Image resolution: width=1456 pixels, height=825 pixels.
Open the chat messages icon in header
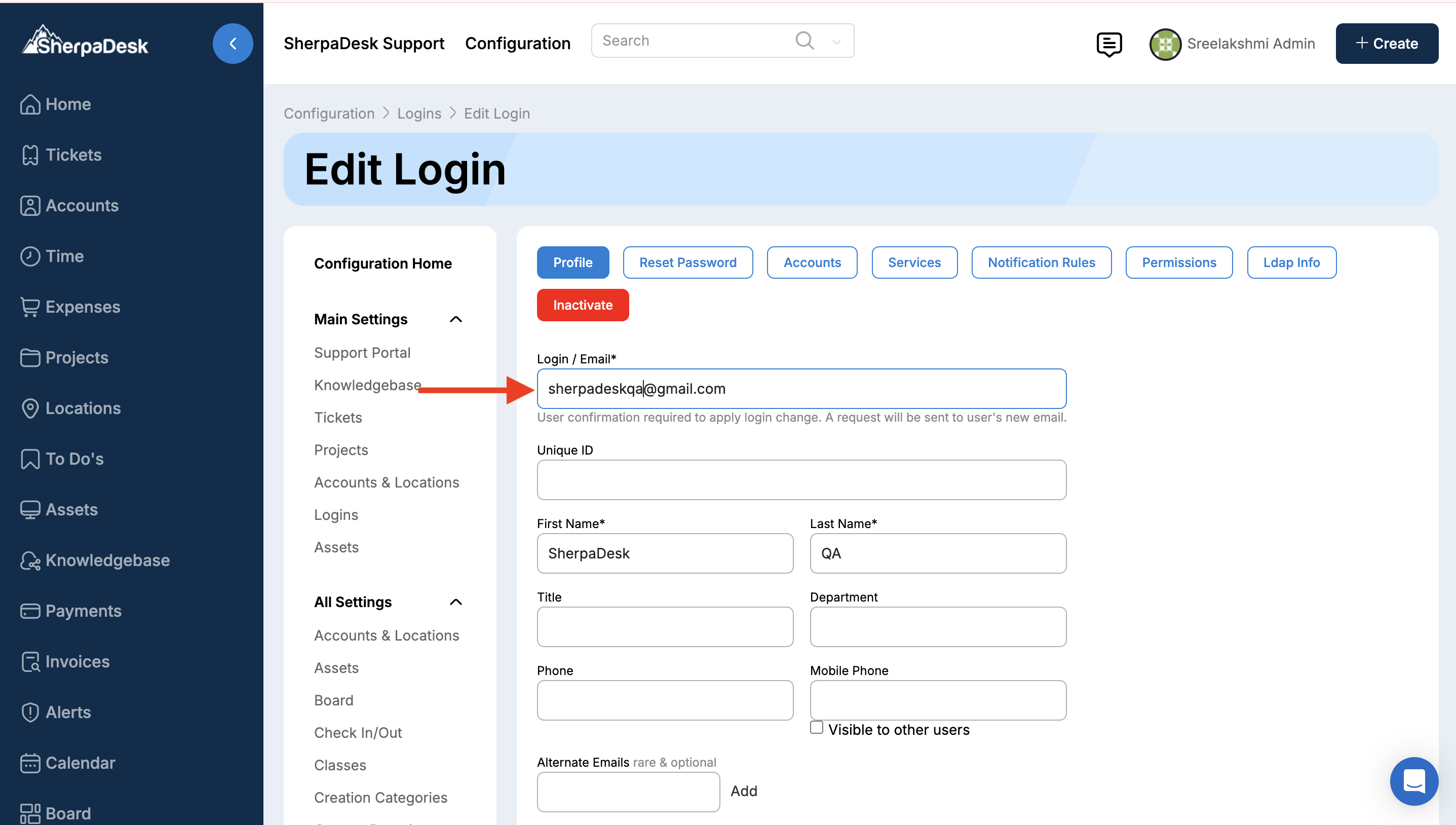1109,44
